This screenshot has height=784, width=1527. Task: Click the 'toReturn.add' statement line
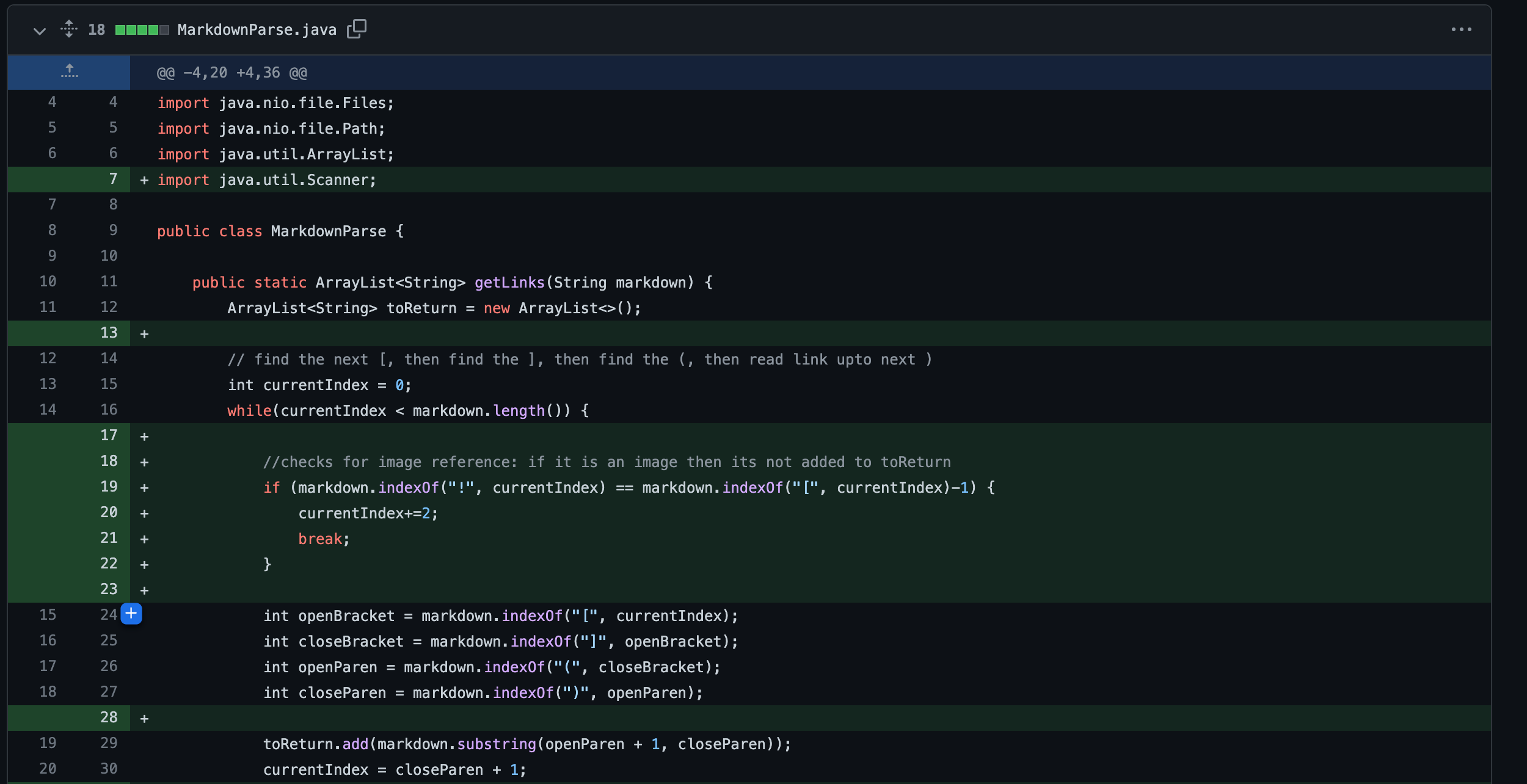(527, 744)
